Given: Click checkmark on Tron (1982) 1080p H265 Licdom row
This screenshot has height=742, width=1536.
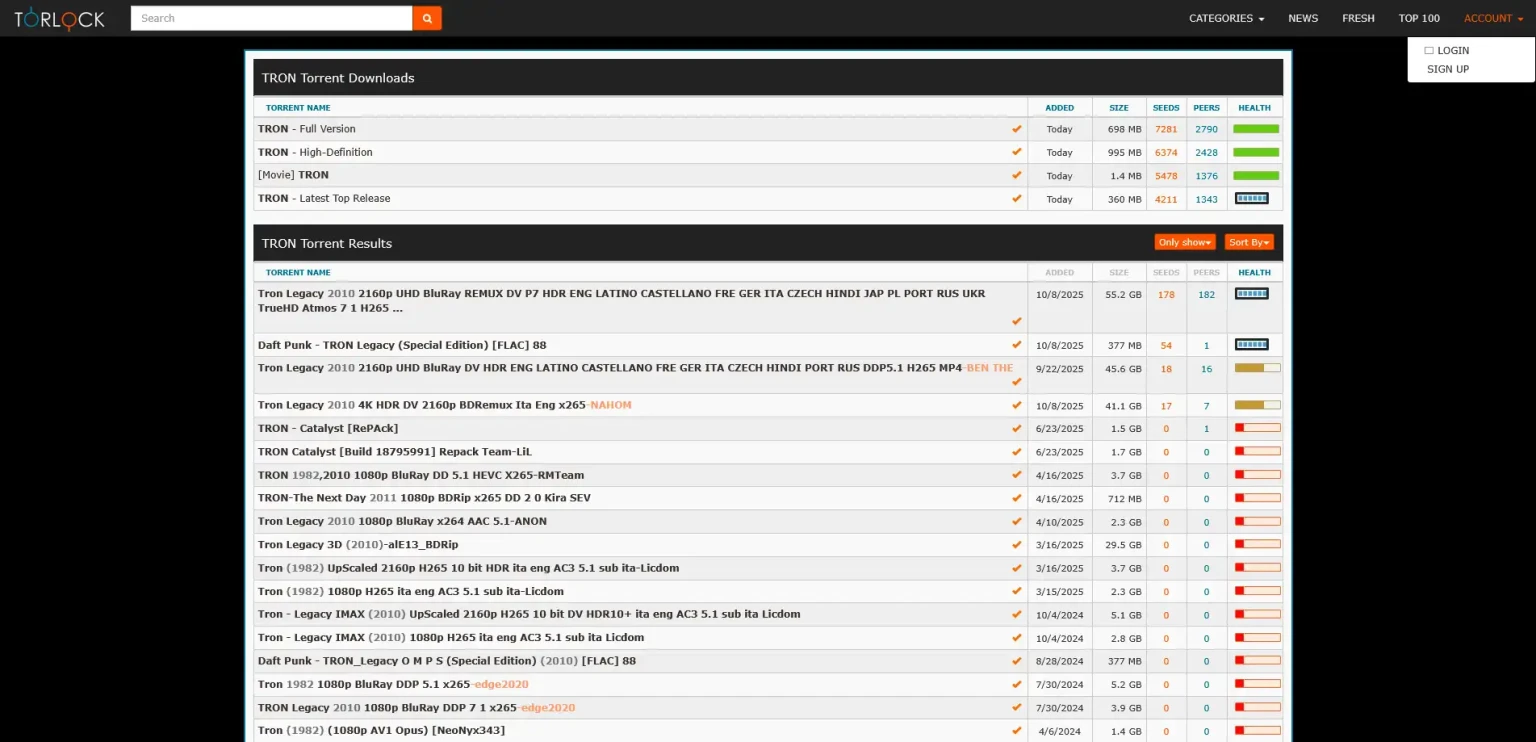Looking at the screenshot, I should [x=1017, y=591].
